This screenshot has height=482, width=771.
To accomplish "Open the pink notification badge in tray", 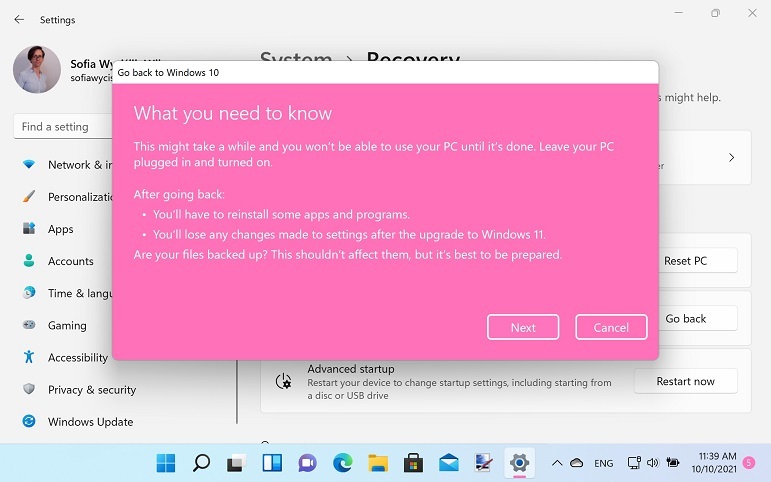I will click(749, 462).
